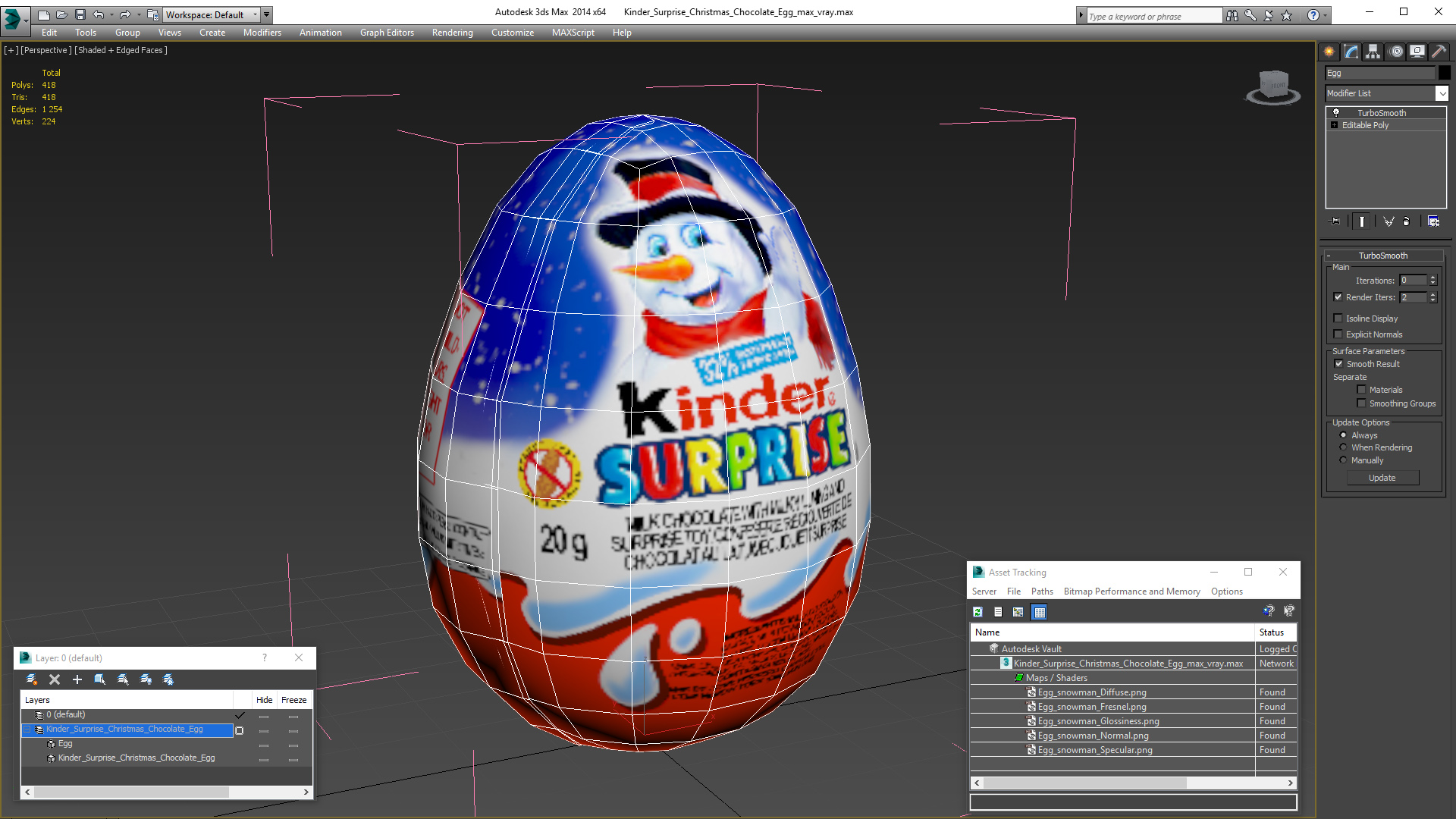Open the Undo history dropdown arrow
The image size is (1456, 819).
(111, 14)
